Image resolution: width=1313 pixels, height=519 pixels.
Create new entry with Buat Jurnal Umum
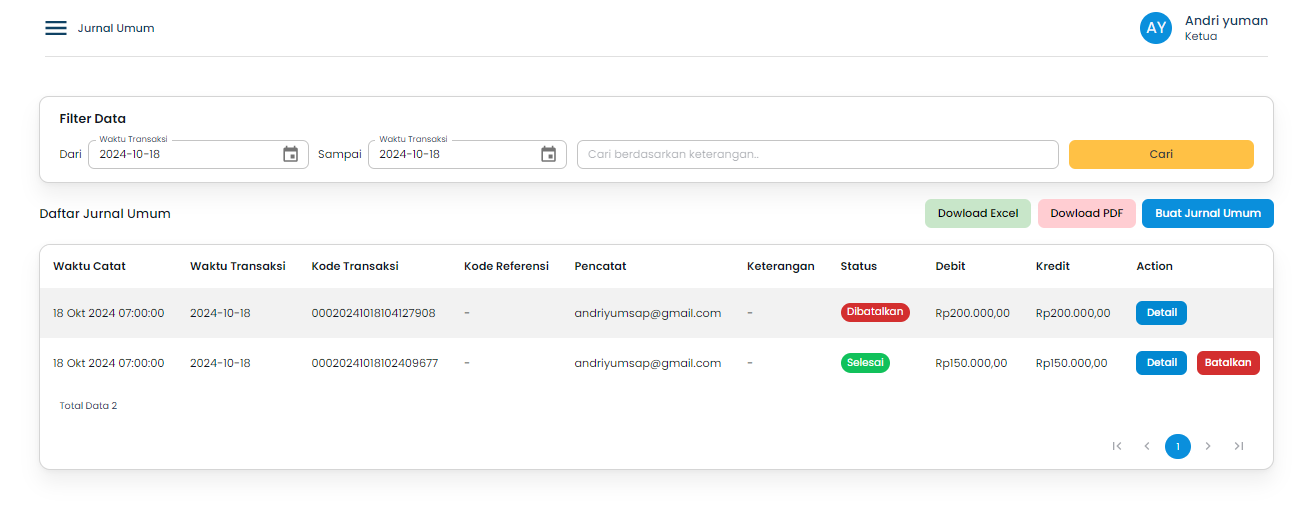pos(1207,213)
